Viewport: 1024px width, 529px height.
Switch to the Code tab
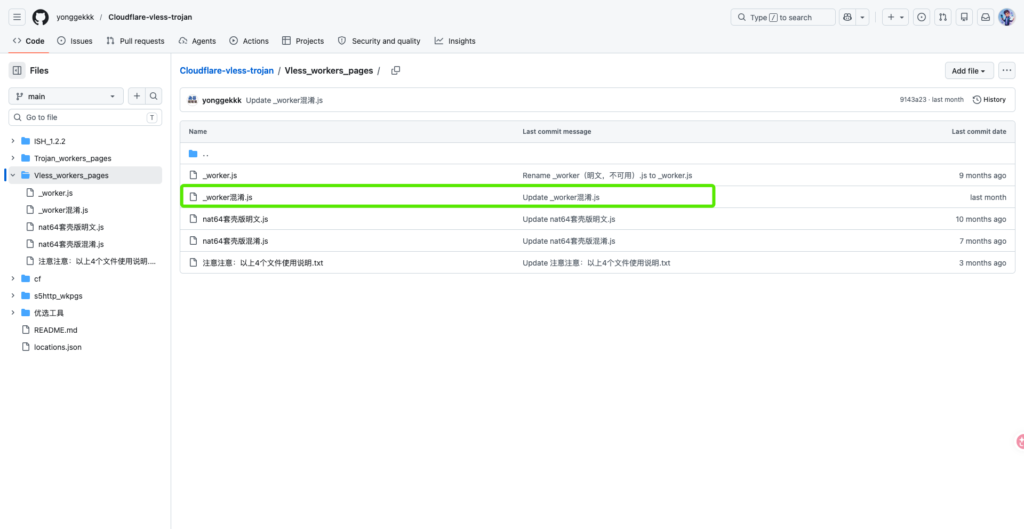[29, 40]
